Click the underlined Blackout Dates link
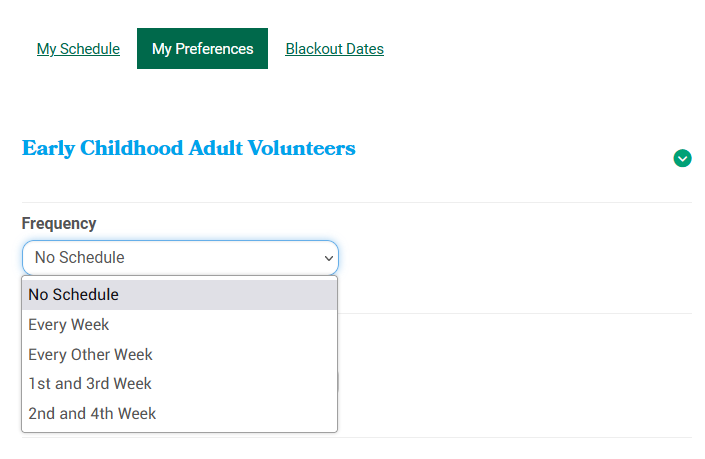The image size is (705, 459). point(334,49)
